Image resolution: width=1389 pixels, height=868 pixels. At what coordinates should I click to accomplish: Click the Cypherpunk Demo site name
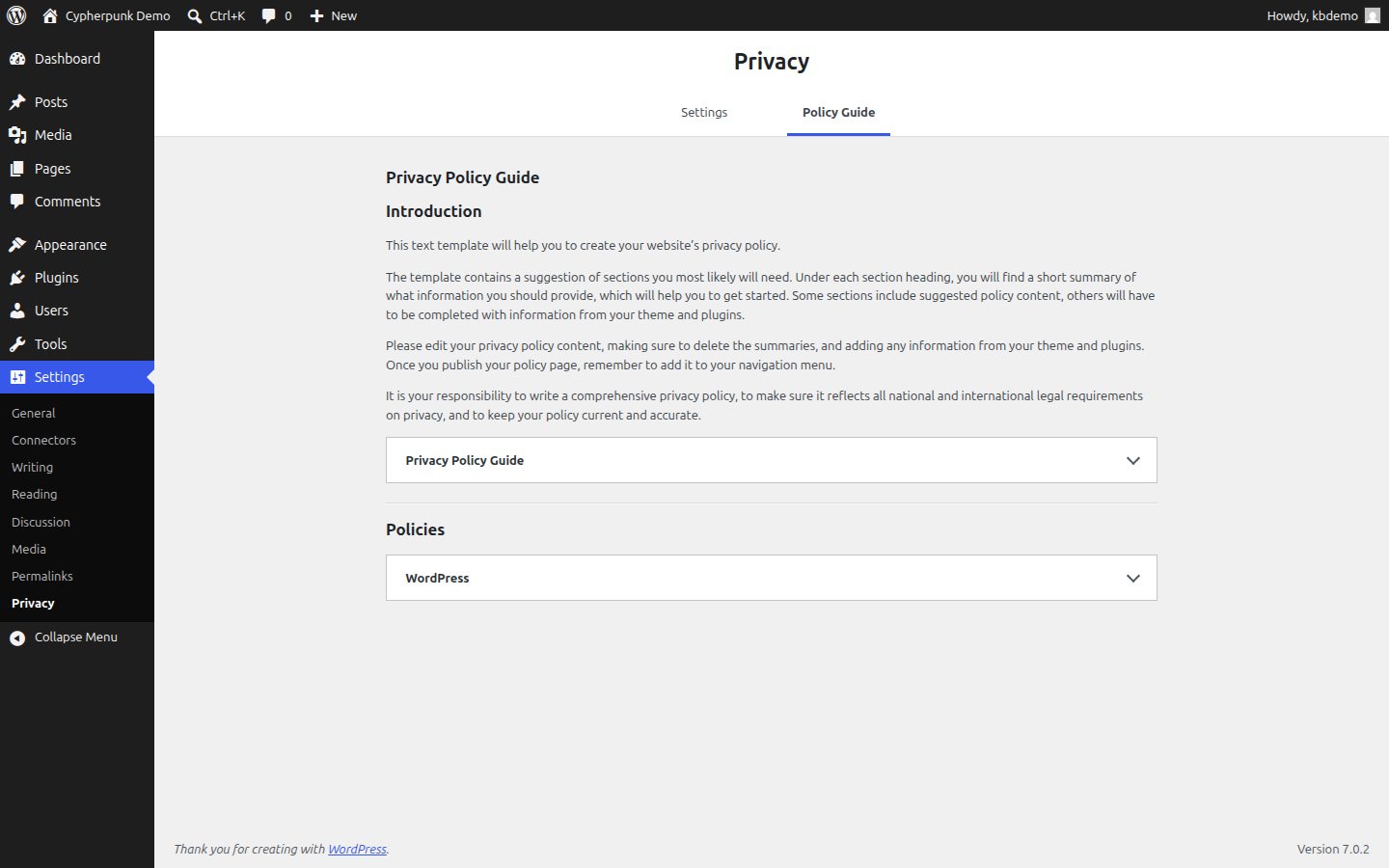click(x=118, y=15)
